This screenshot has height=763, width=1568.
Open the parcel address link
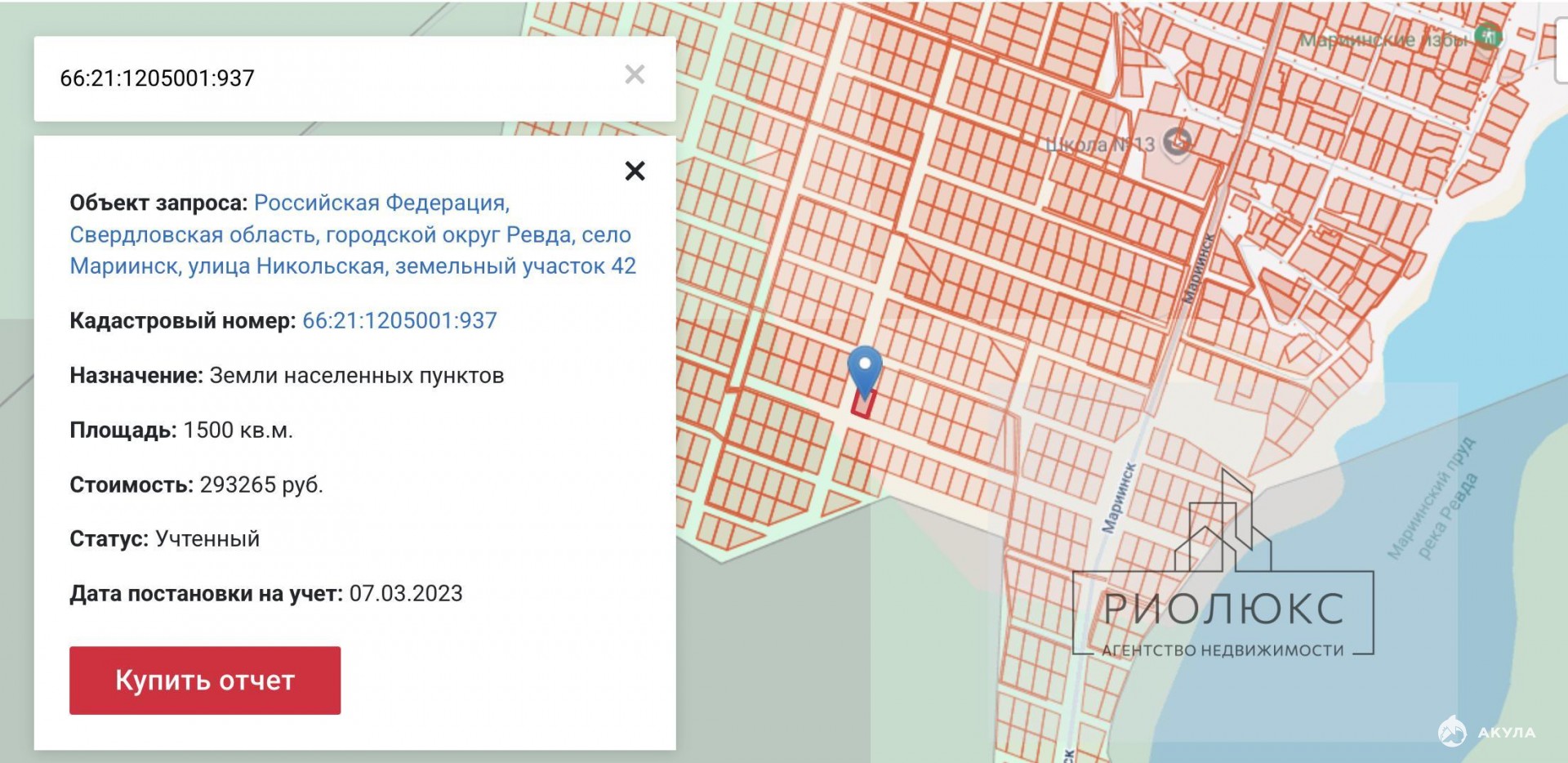pos(352,234)
